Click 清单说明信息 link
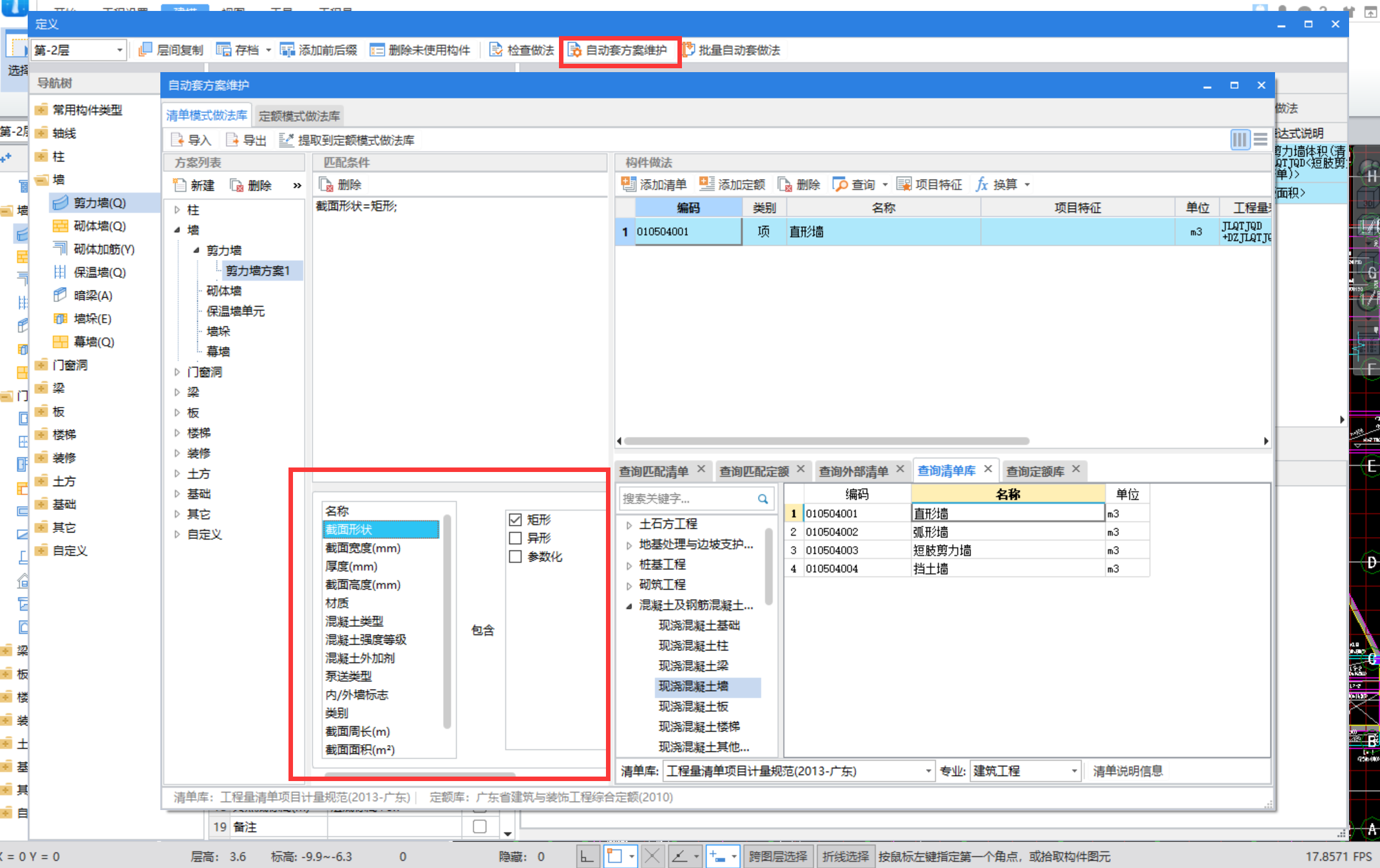This screenshot has width=1380, height=868. [1128, 771]
